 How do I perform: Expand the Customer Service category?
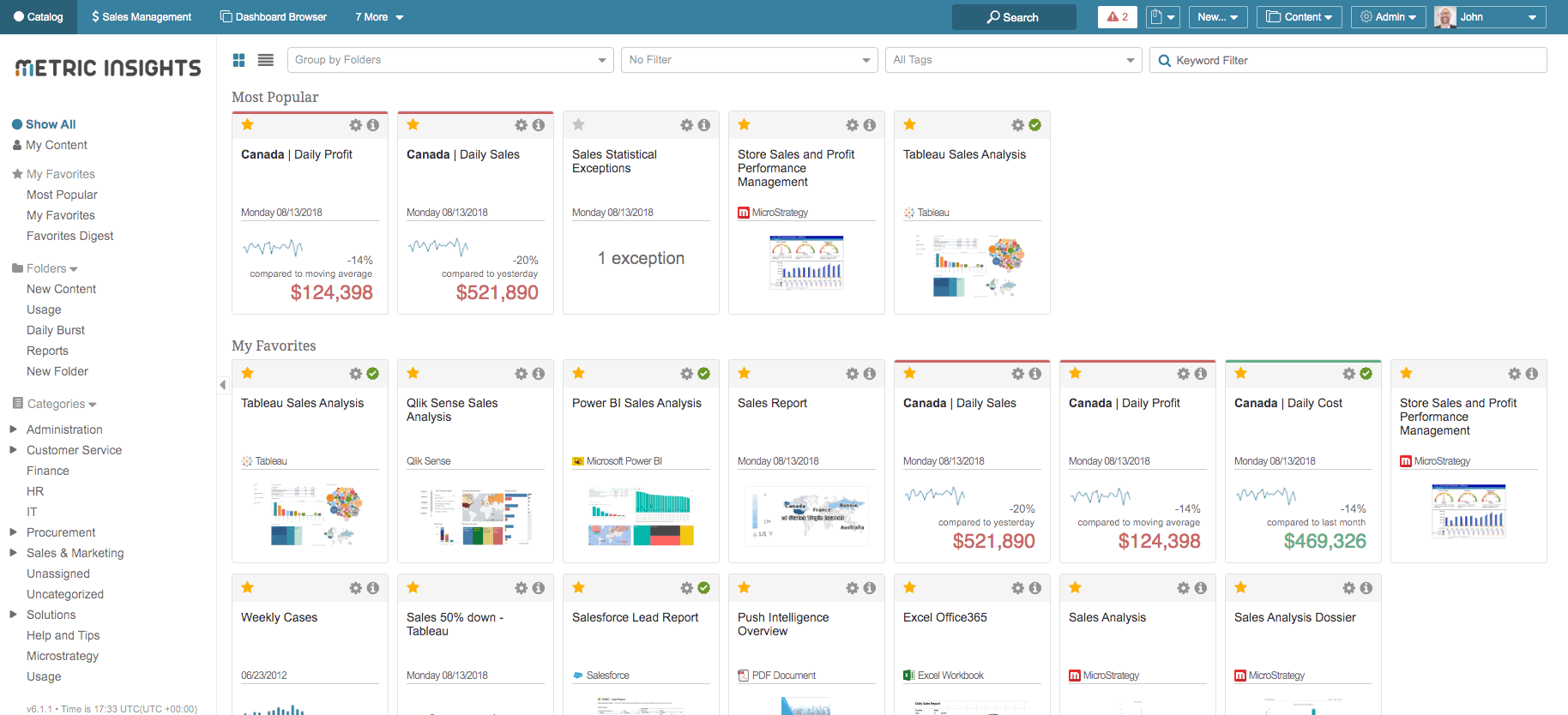point(13,449)
